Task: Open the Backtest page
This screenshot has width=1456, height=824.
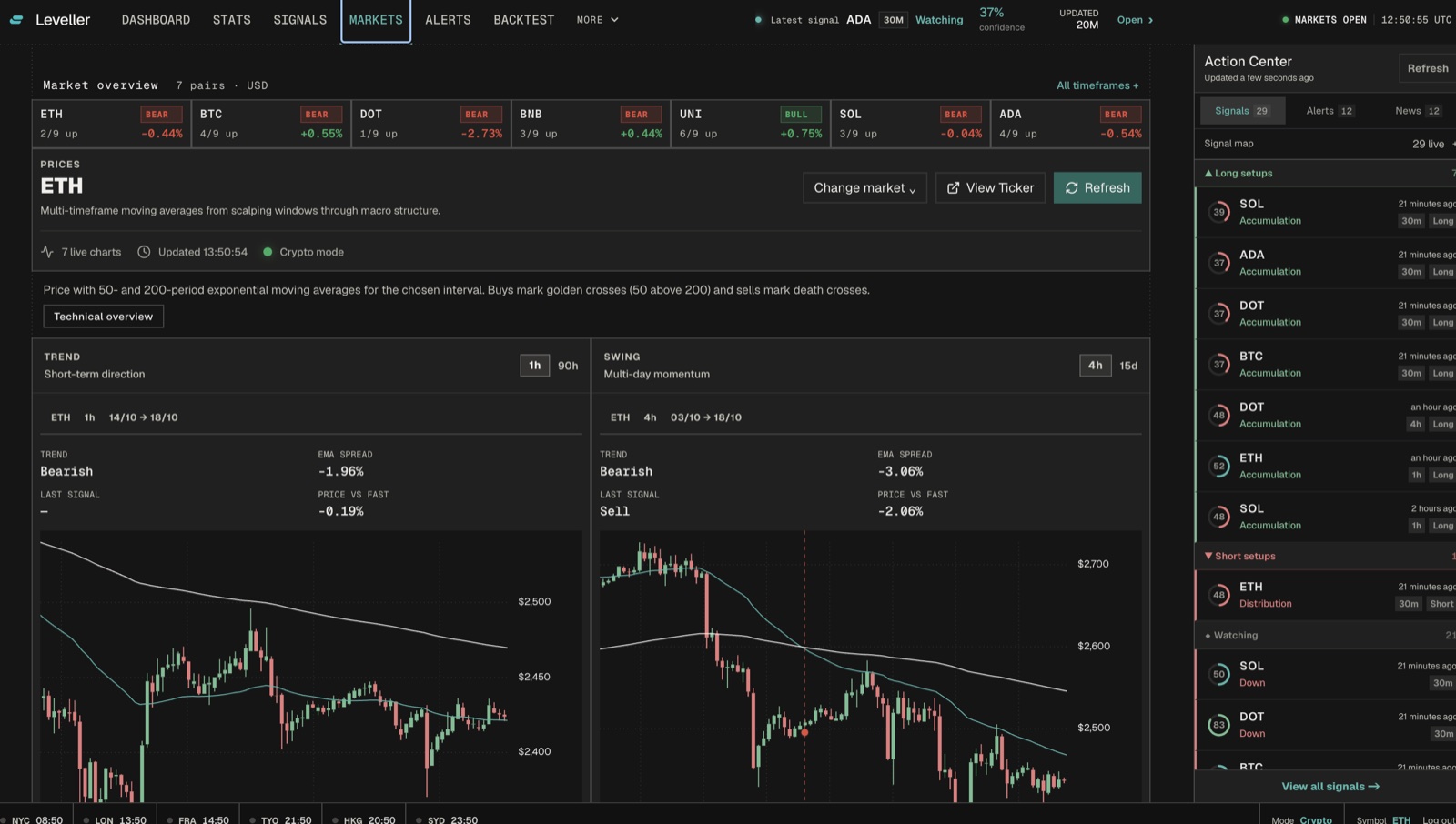Action: (524, 20)
